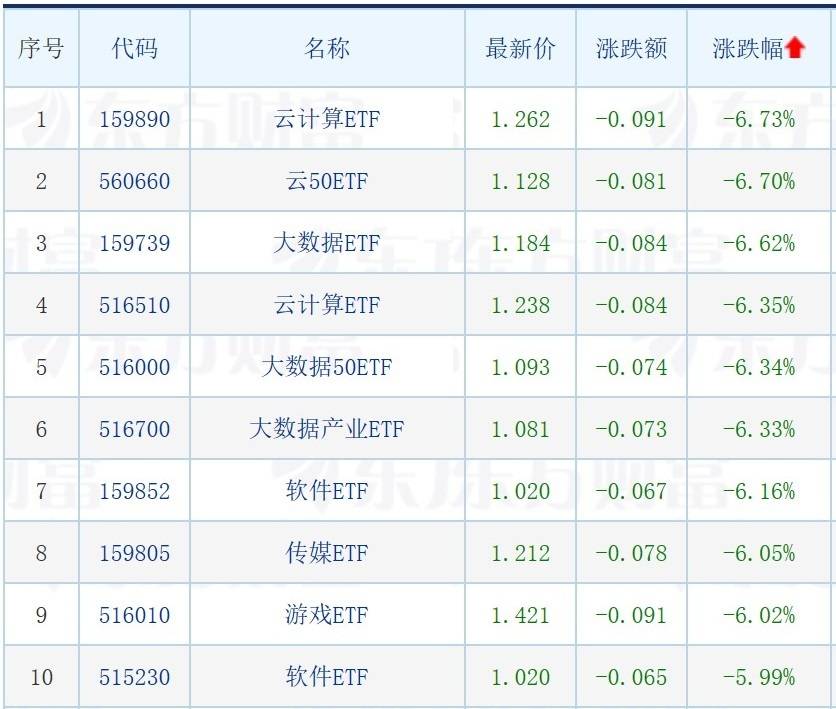Sort by the 涨跌额 column header

tap(631, 49)
